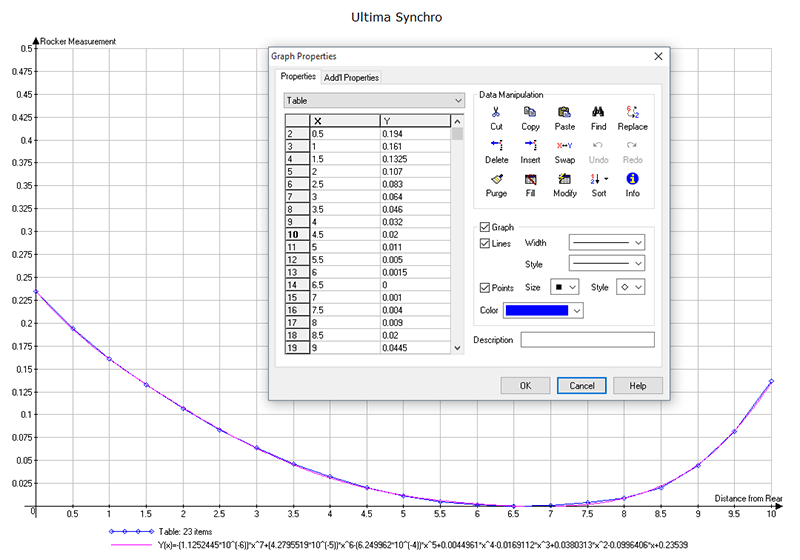800x560 pixels.
Task: Click the Y column header
Action: pos(415,121)
